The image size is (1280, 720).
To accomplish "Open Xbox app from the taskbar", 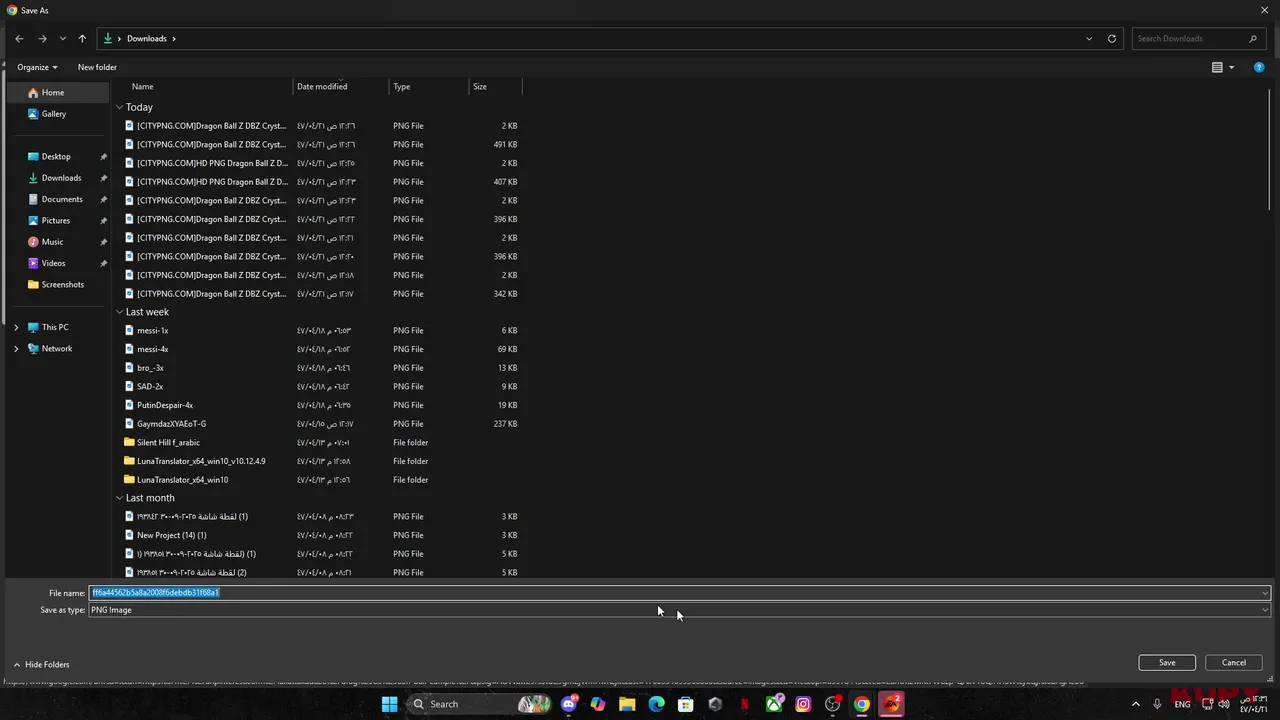I will tap(774, 704).
